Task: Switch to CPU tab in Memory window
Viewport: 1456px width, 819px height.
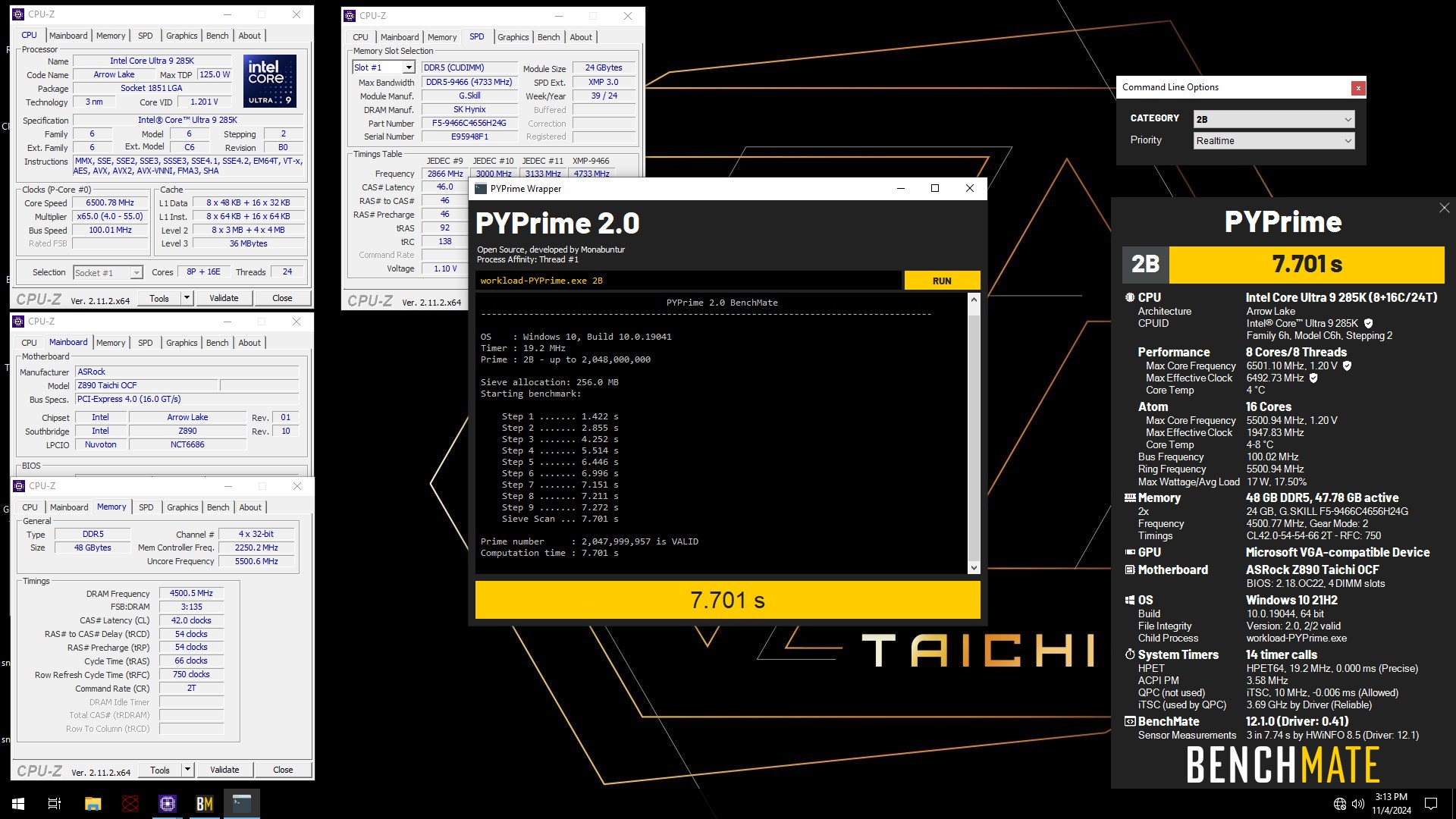Action: tap(30, 507)
